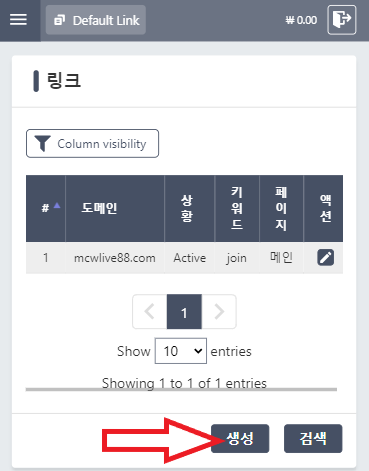Sort by the 상황 column header
Image resolution: width=369 pixels, height=471 pixels.
tap(189, 208)
